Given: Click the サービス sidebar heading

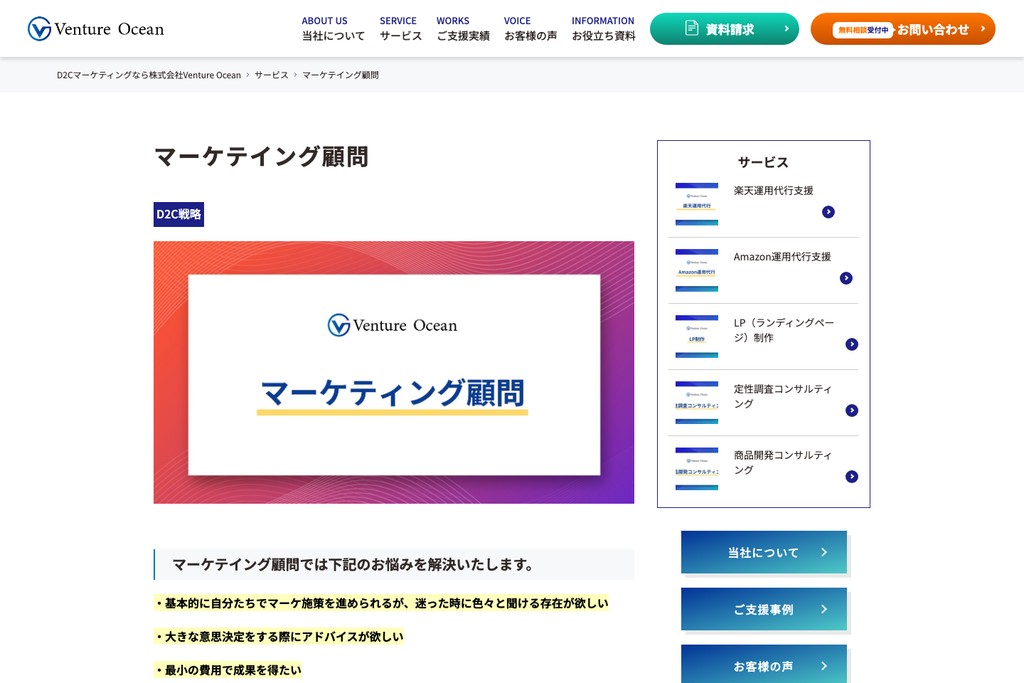Looking at the screenshot, I should click(763, 162).
